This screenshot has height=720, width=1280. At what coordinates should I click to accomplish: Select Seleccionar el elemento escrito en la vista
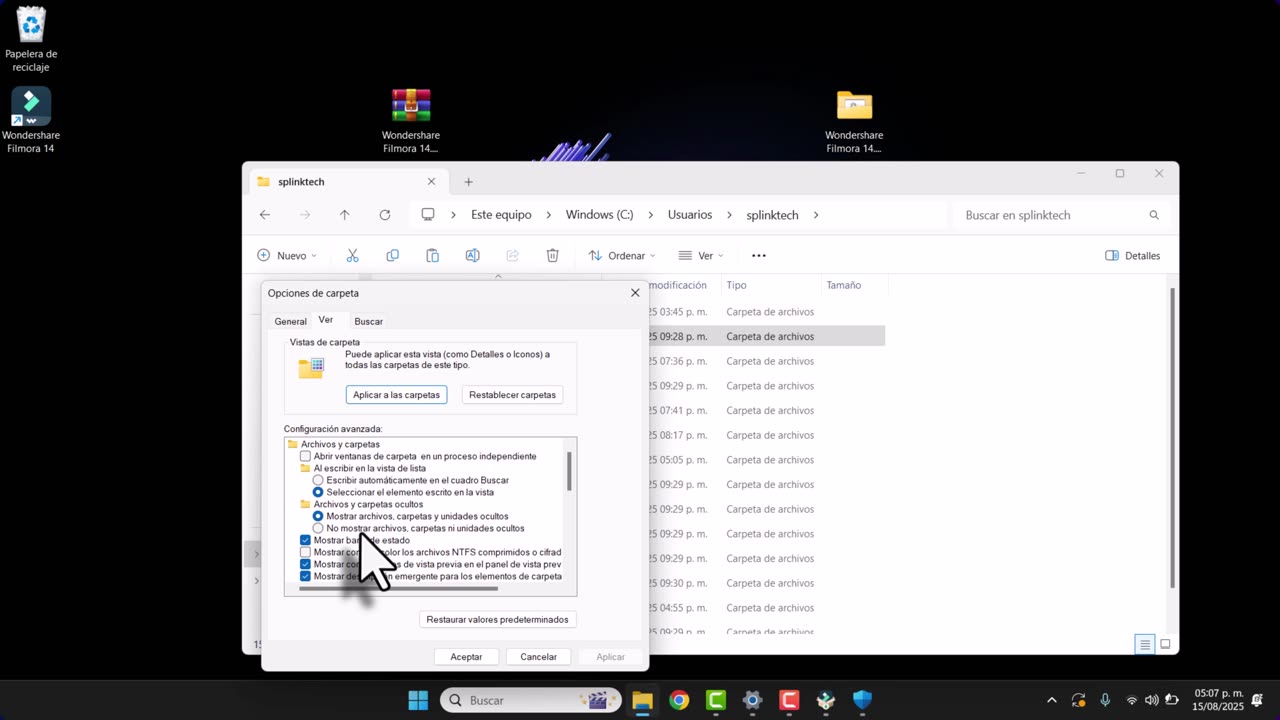pyautogui.click(x=318, y=492)
